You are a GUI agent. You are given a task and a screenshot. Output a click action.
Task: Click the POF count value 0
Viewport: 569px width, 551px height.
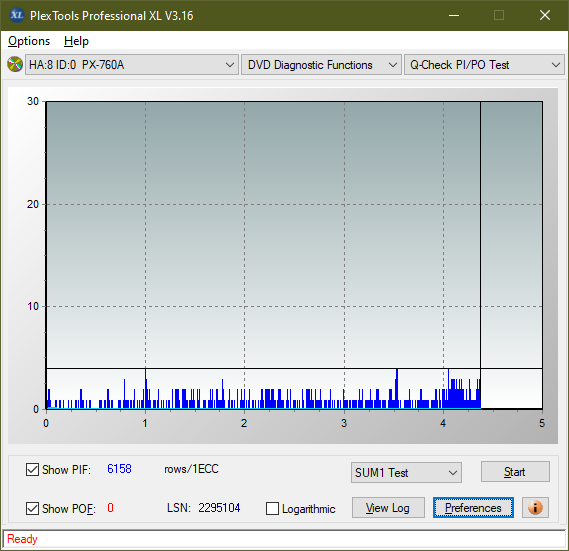click(110, 507)
